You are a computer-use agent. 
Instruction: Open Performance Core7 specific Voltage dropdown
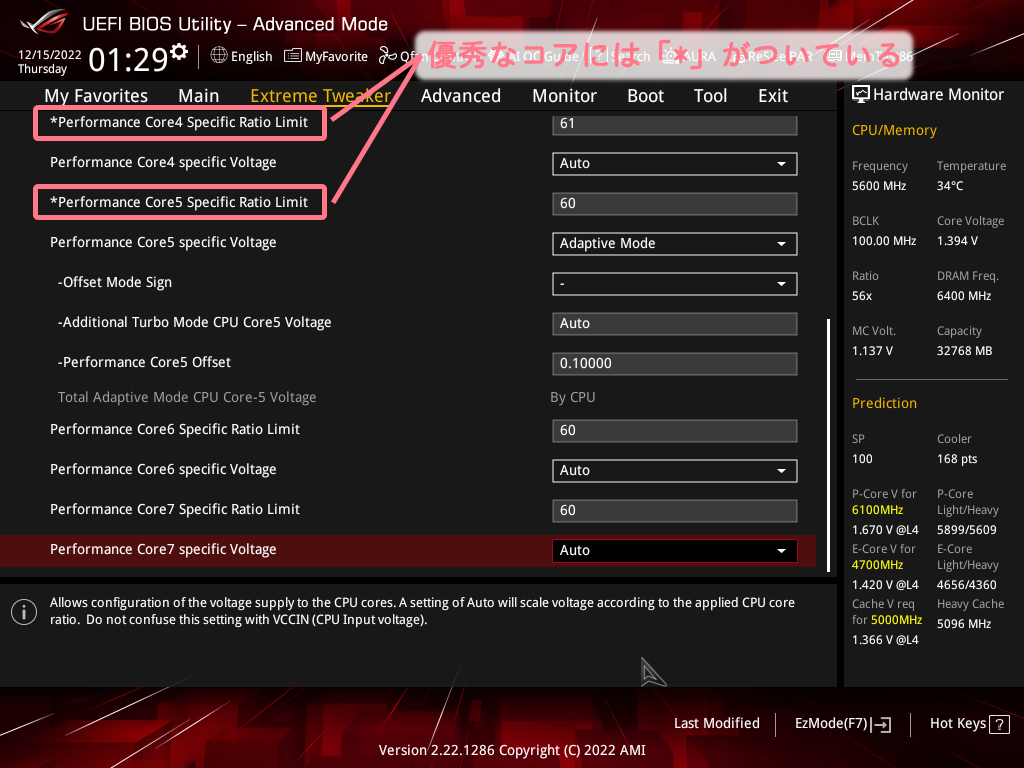[675, 550]
